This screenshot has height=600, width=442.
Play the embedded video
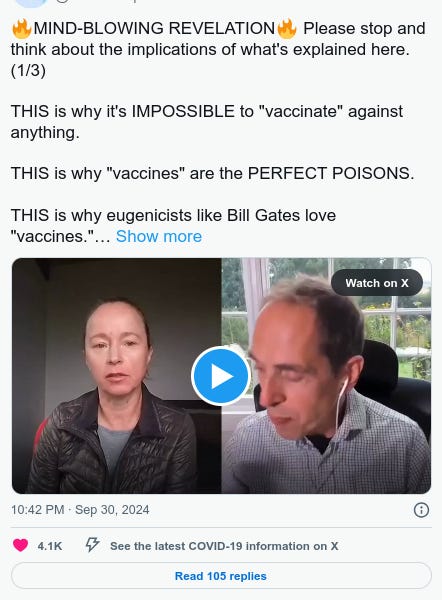(220, 376)
